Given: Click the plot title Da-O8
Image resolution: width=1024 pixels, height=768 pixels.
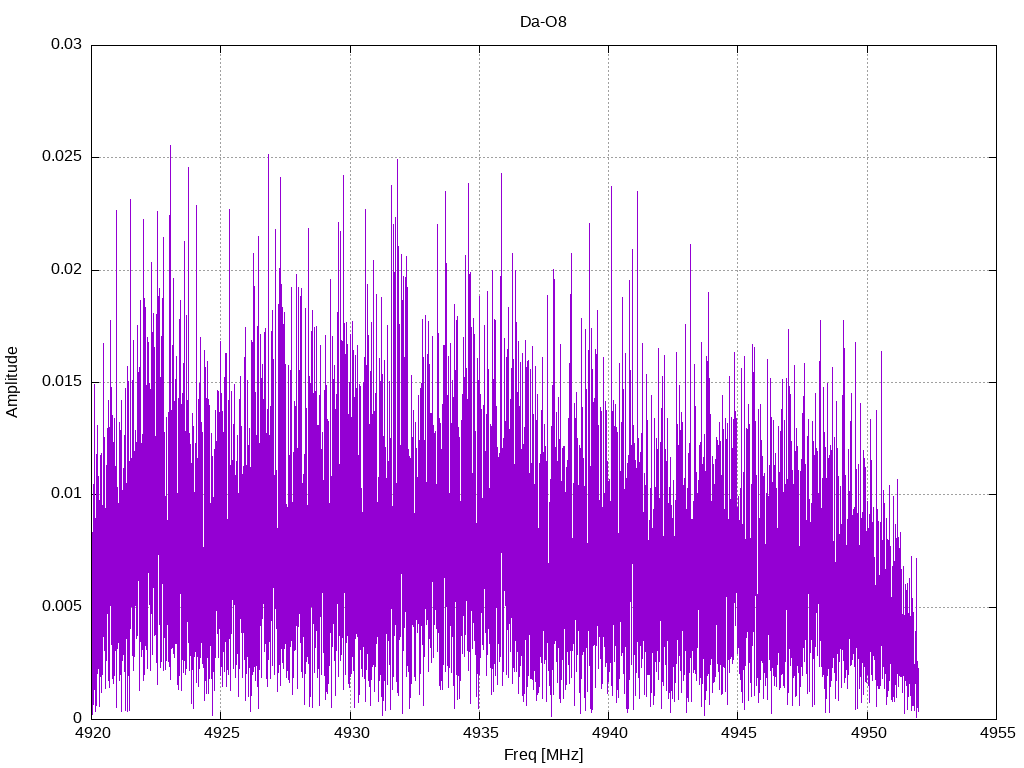Looking at the screenshot, I should (x=543, y=22).
